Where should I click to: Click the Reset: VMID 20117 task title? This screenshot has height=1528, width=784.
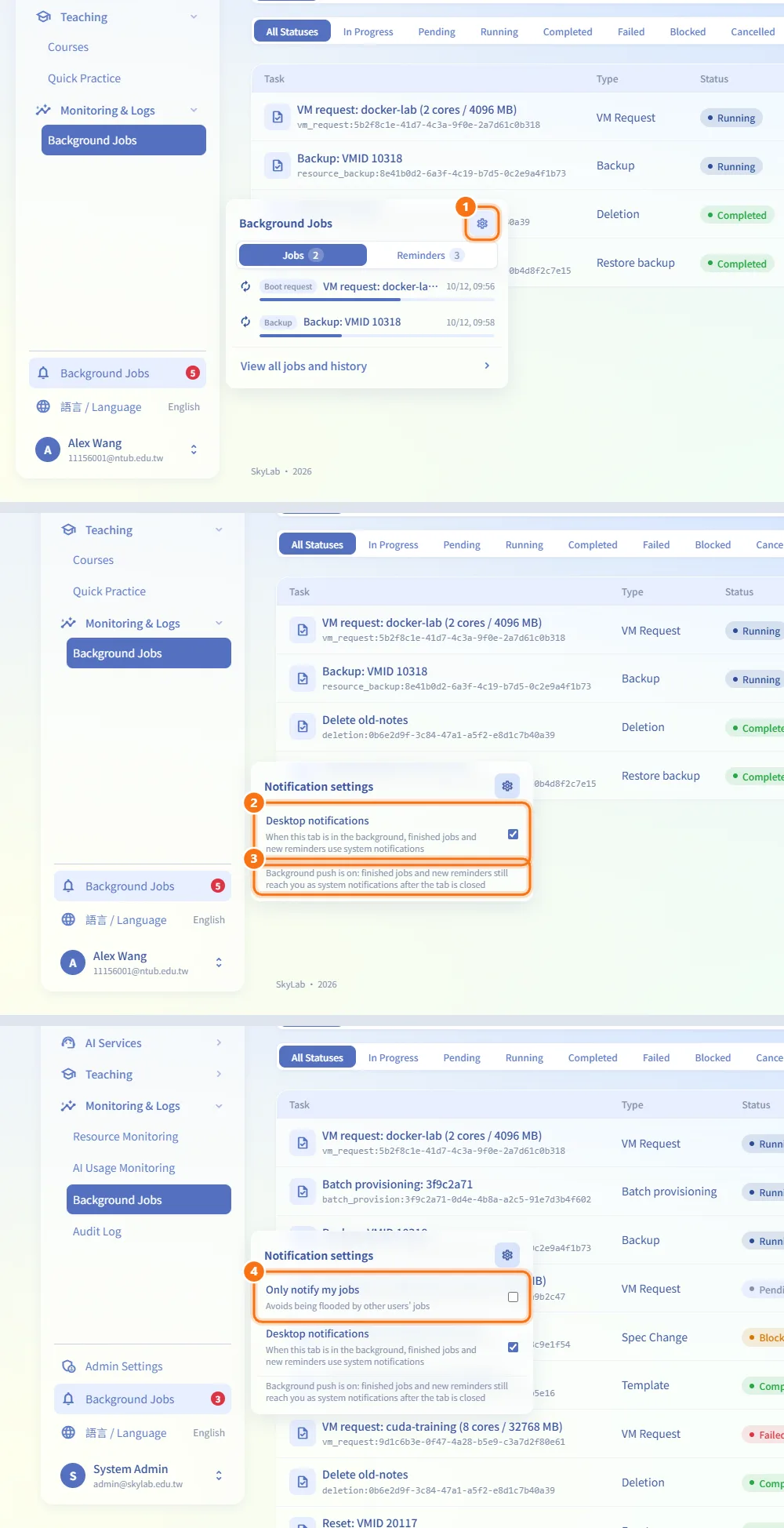coord(369,1522)
